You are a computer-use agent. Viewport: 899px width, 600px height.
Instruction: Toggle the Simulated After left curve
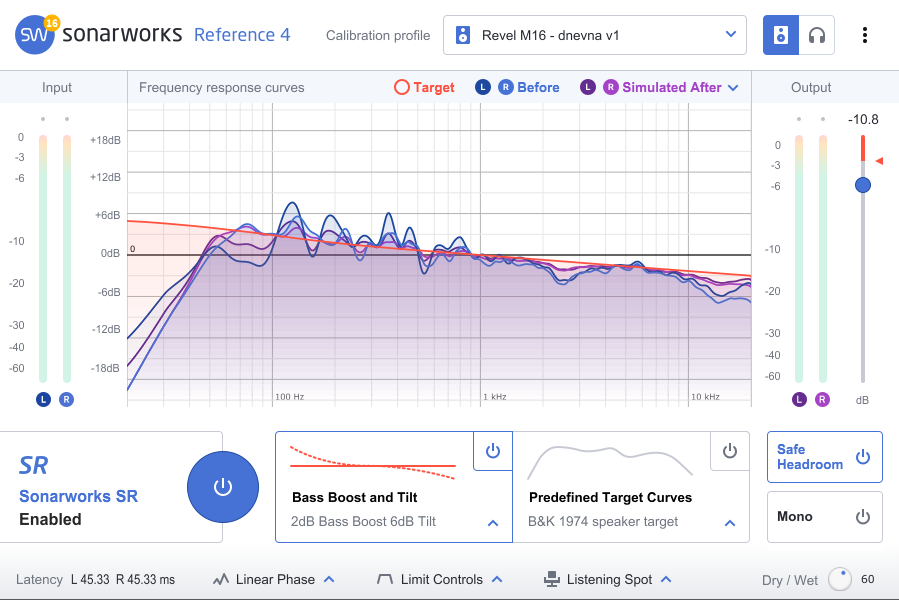pyautogui.click(x=588, y=87)
